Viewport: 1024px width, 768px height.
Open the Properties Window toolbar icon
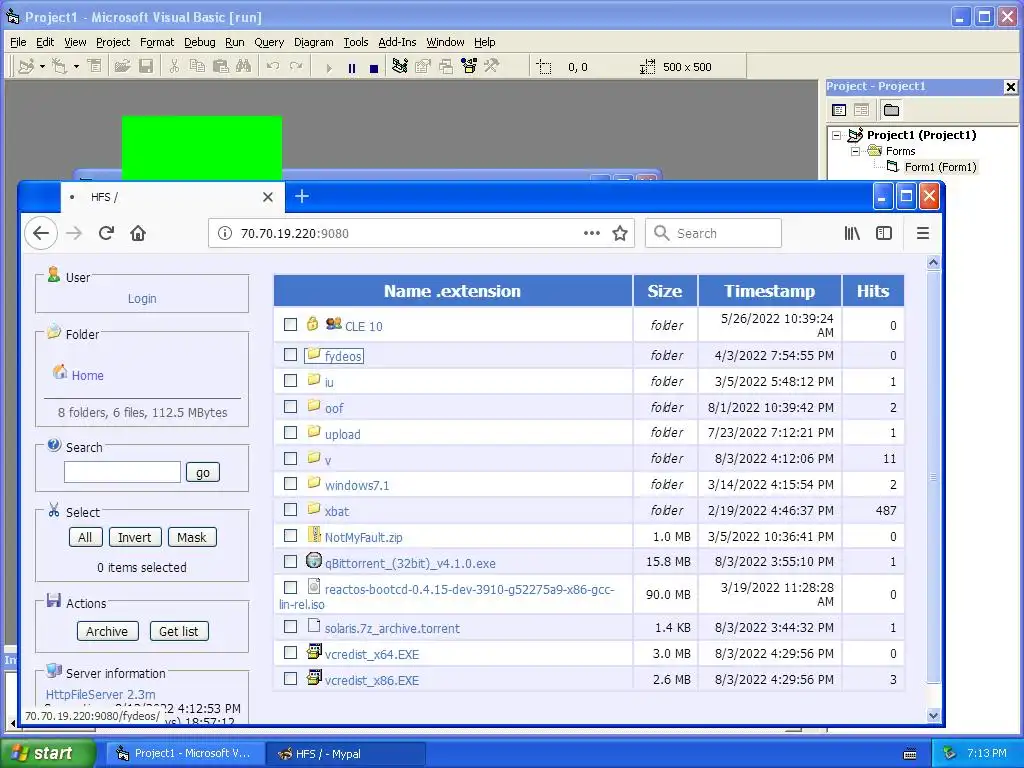coord(423,67)
